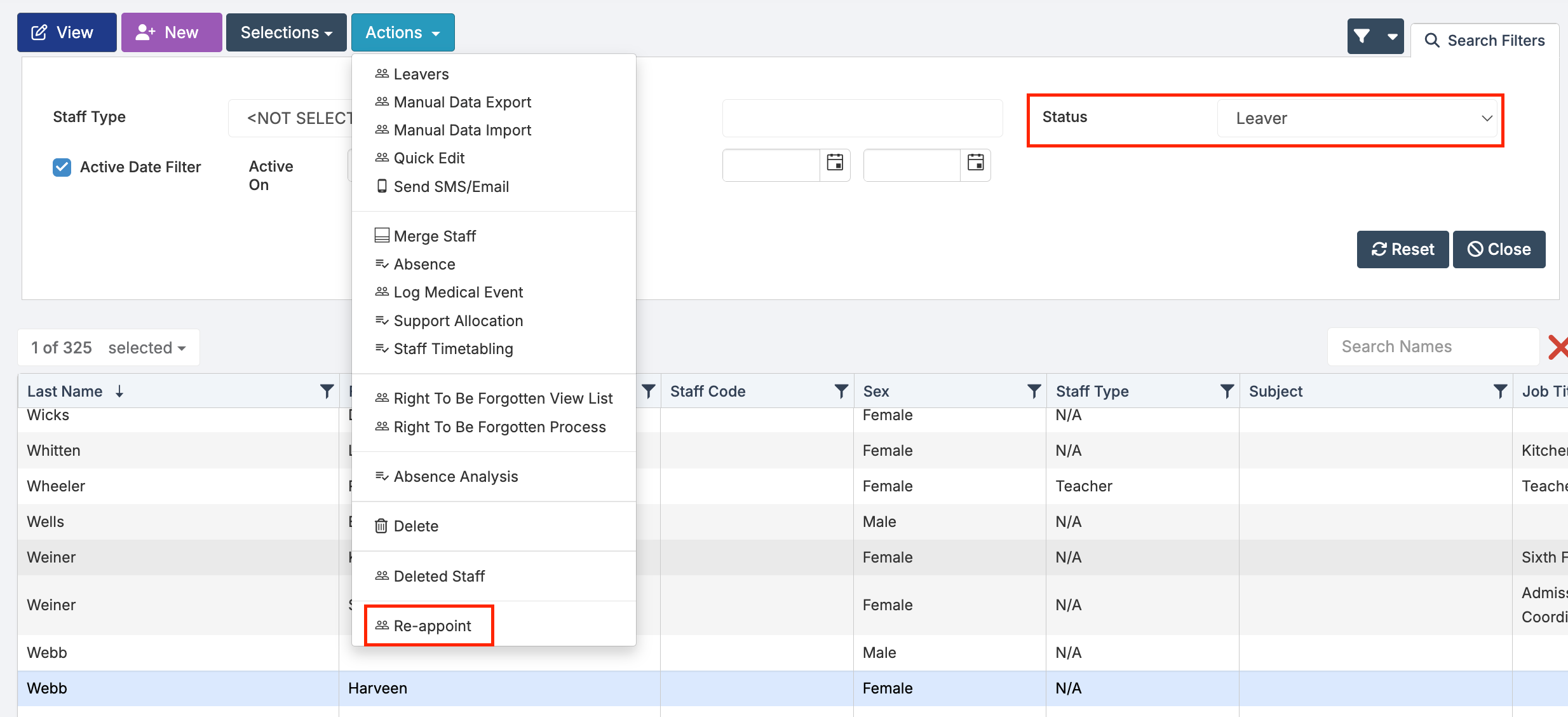1568x717 pixels.
Task: Click the Last Name column filter icon
Action: click(x=327, y=392)
